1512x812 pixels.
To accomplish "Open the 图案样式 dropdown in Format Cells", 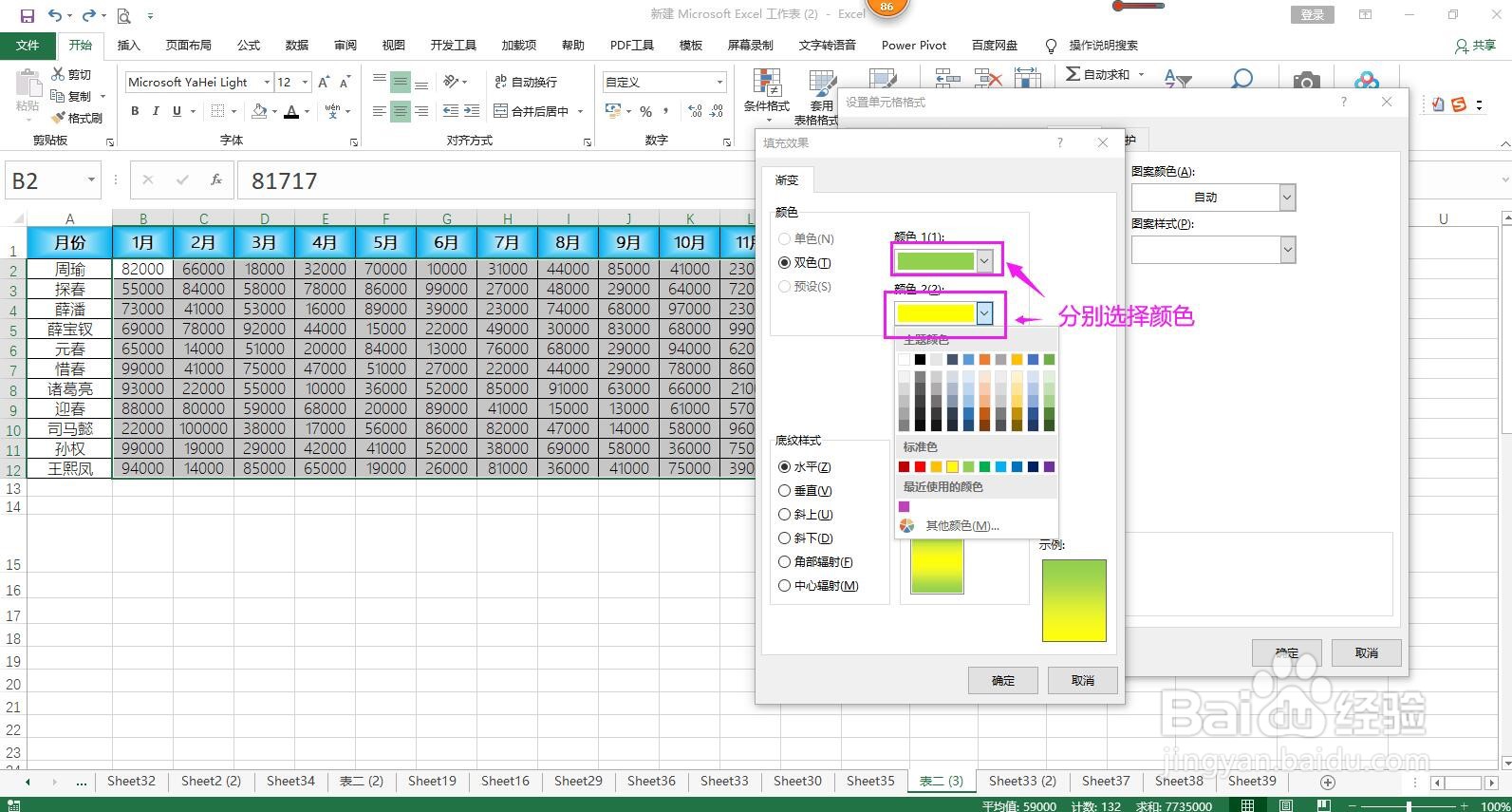I will tap(1287, 250).
